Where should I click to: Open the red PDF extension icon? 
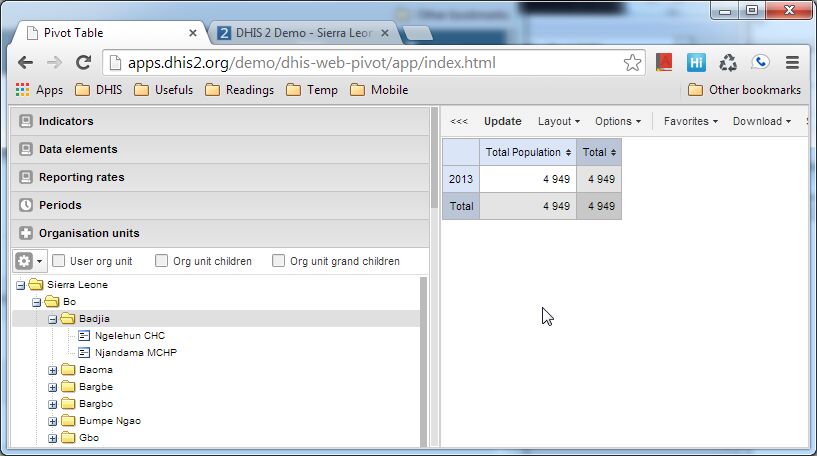(664, 63)
